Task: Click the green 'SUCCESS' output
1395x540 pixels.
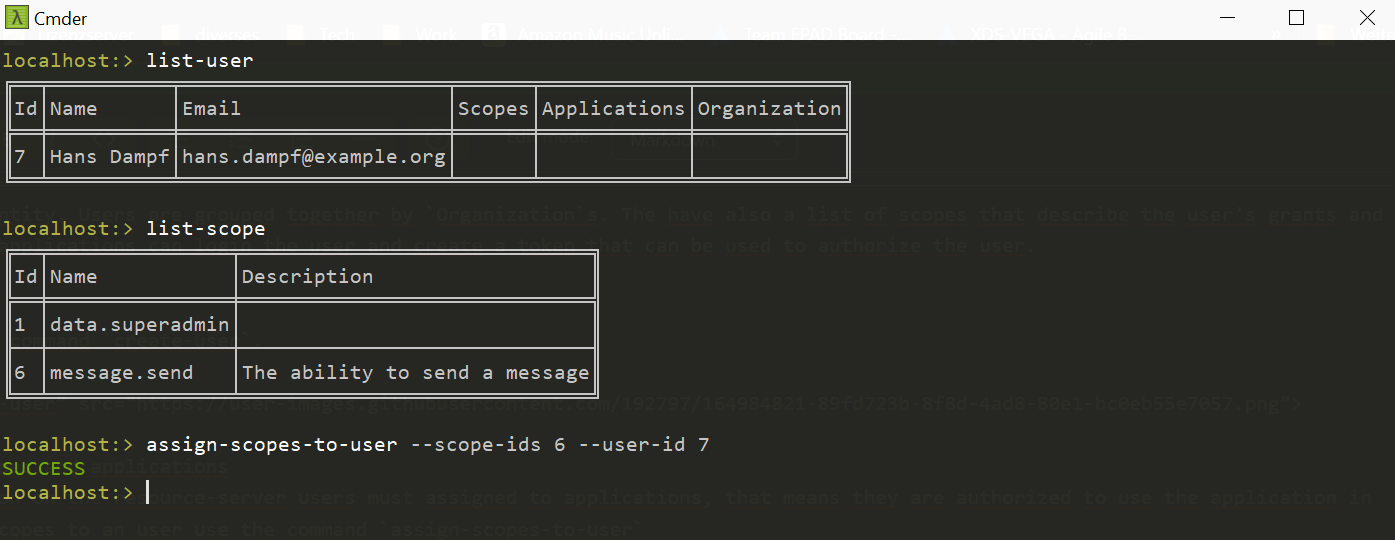Action: (44, 469)
